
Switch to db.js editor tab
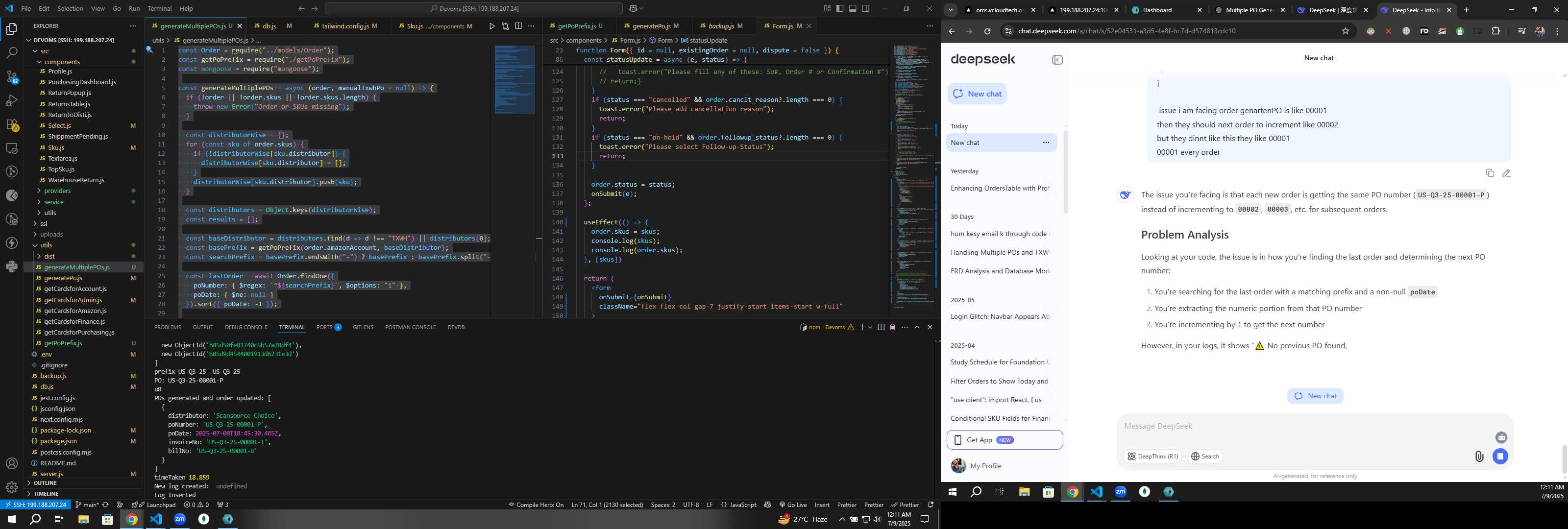point(269,26)
